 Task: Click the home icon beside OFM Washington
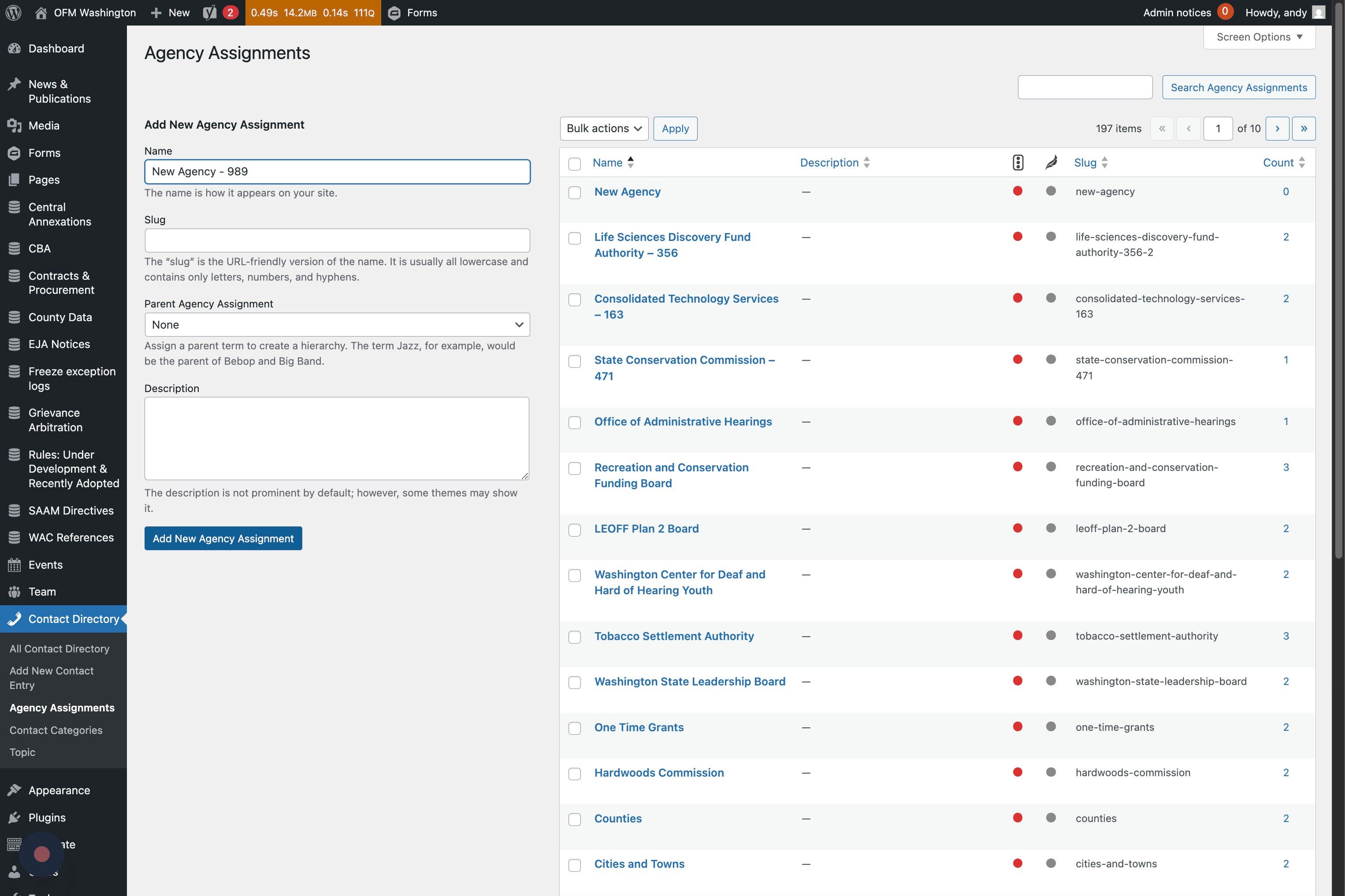41,13
